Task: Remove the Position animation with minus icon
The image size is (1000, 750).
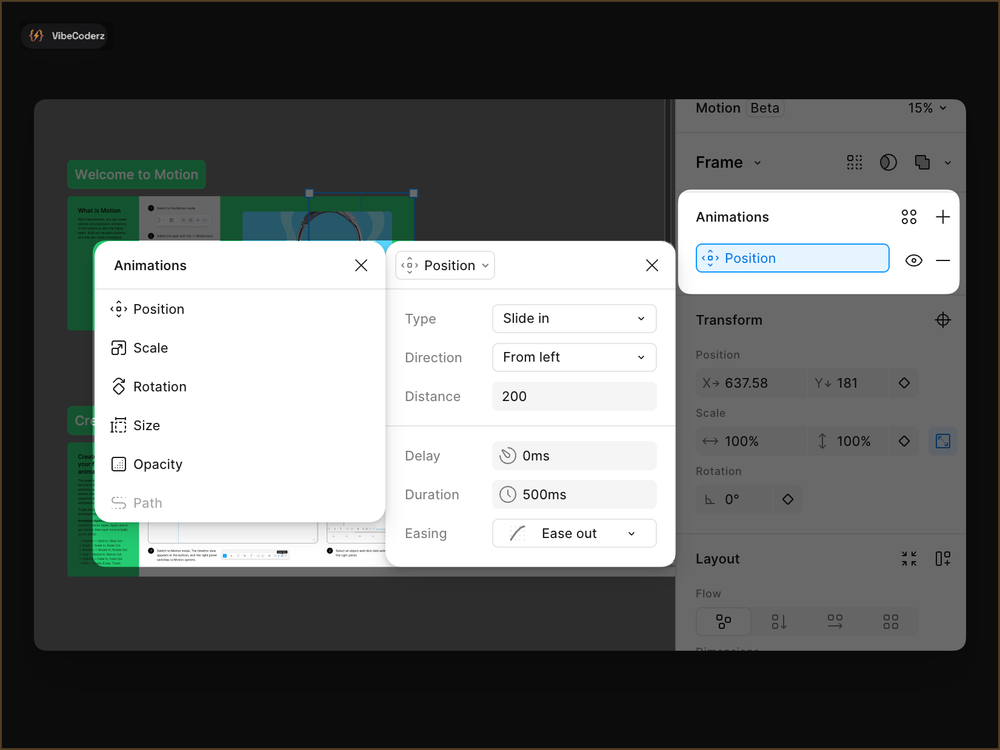Action: pos(943,260)
